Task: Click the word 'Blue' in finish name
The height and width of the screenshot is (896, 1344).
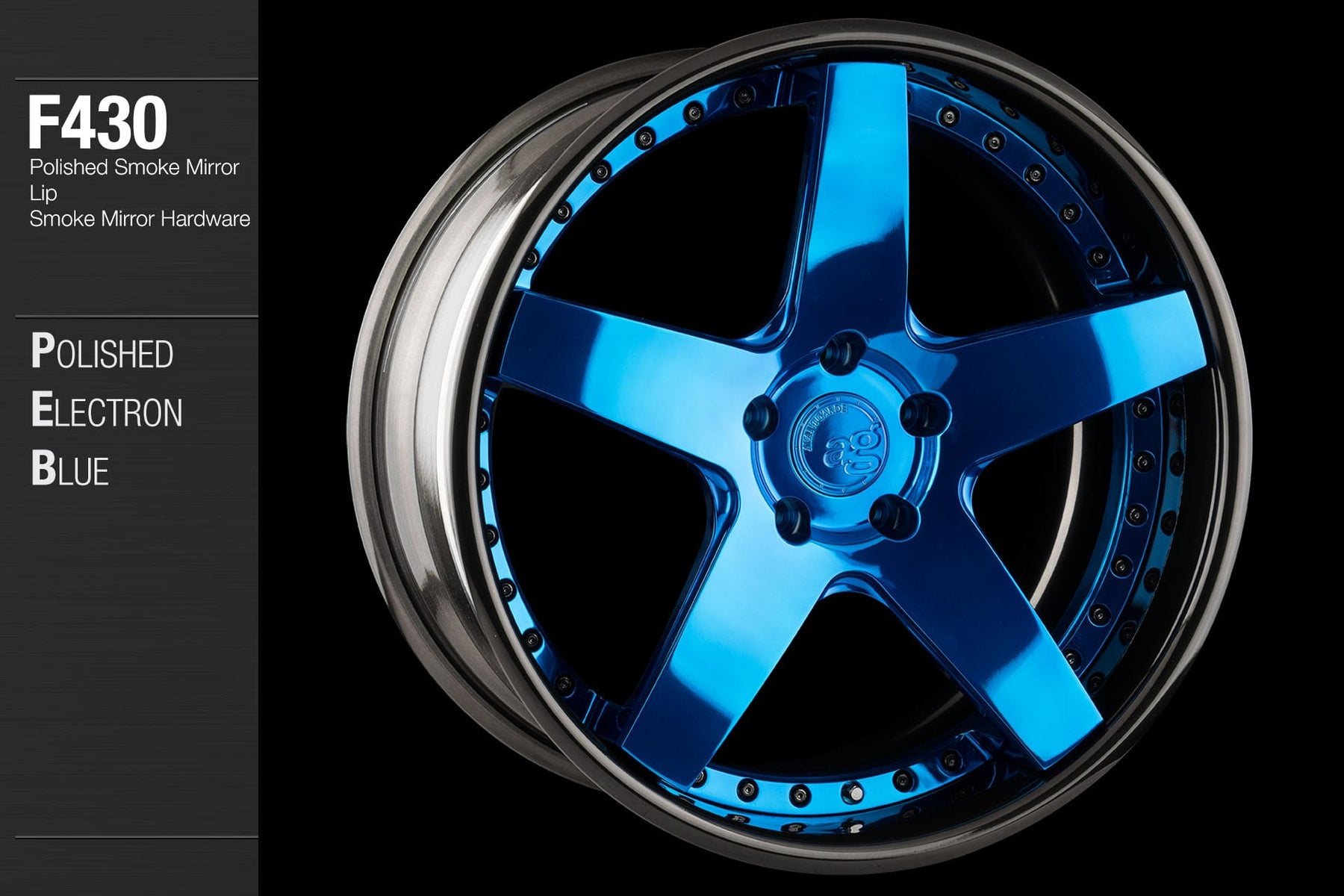Action: point(70,470)
